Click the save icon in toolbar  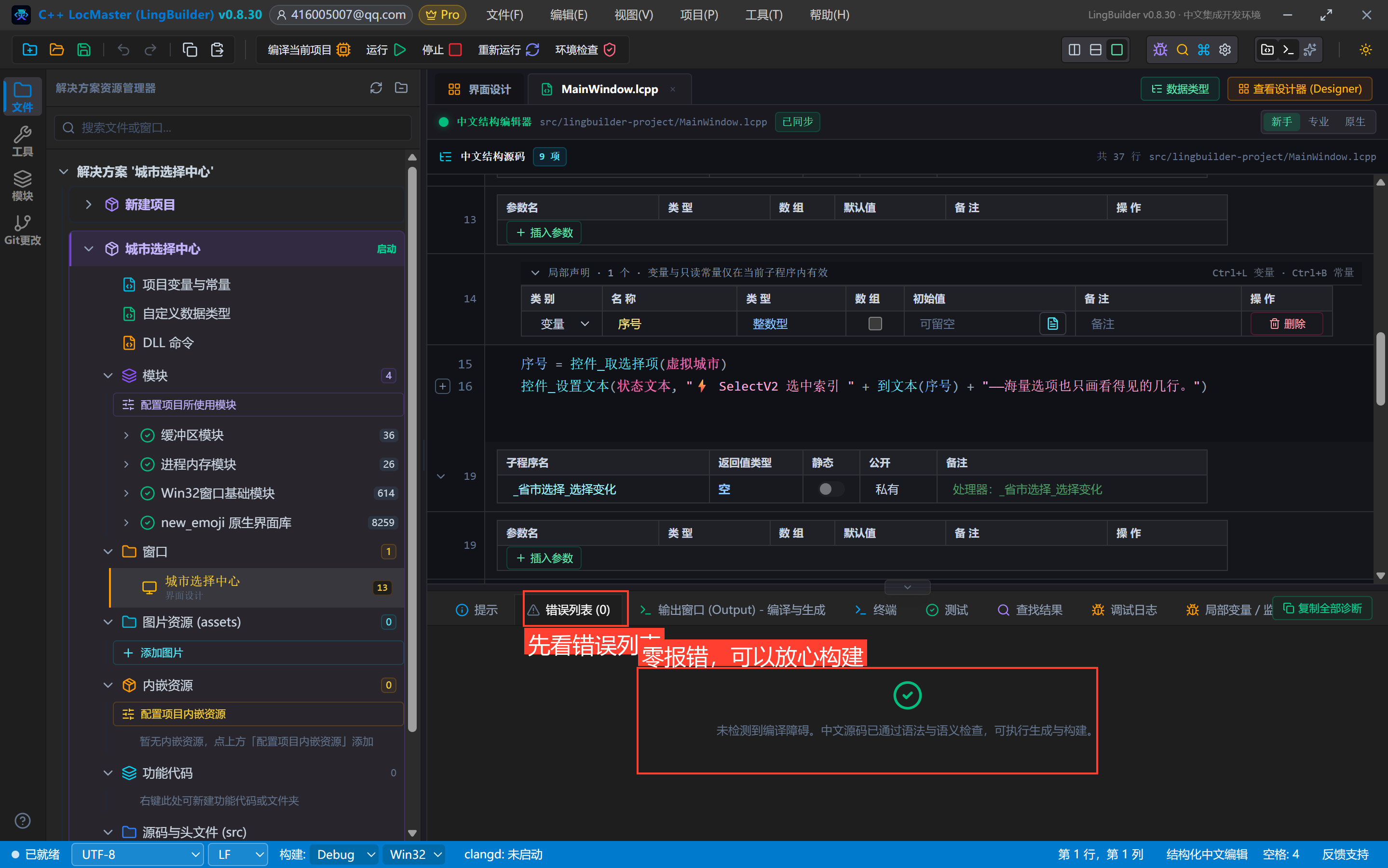(84, 49)
